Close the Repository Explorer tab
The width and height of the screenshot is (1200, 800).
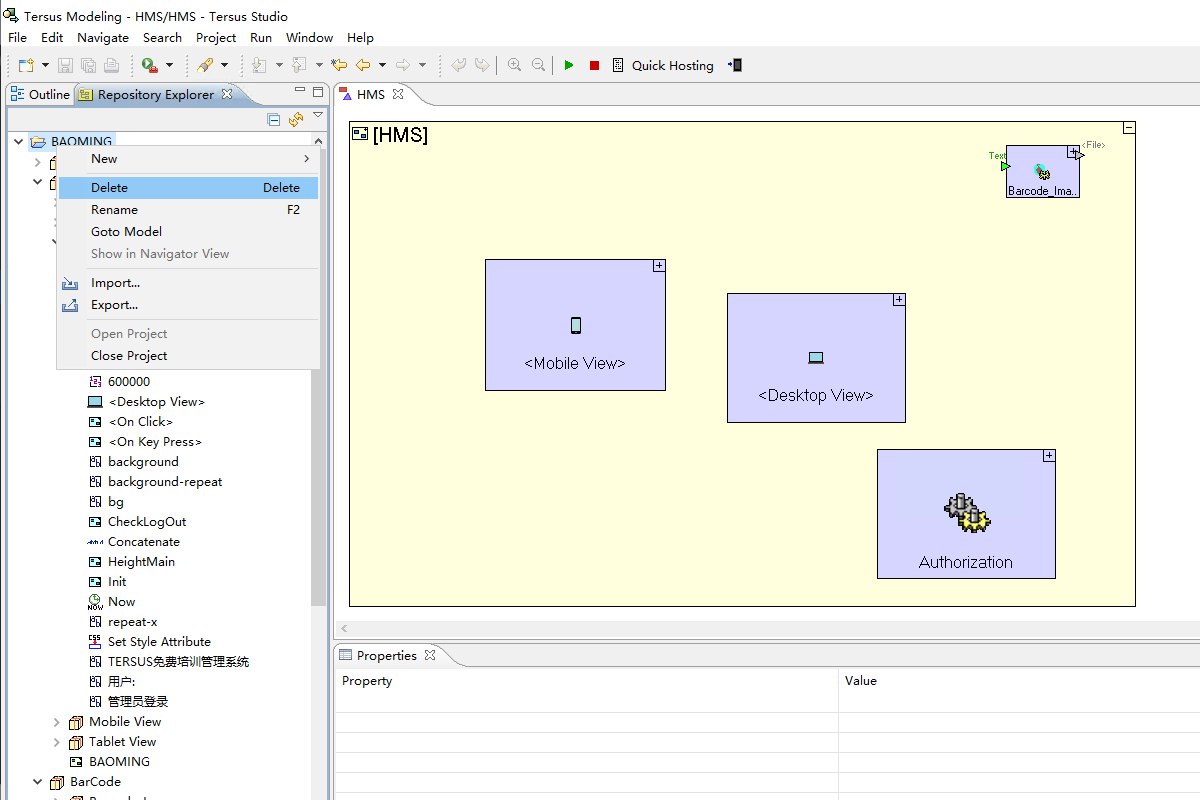point(227,94)
